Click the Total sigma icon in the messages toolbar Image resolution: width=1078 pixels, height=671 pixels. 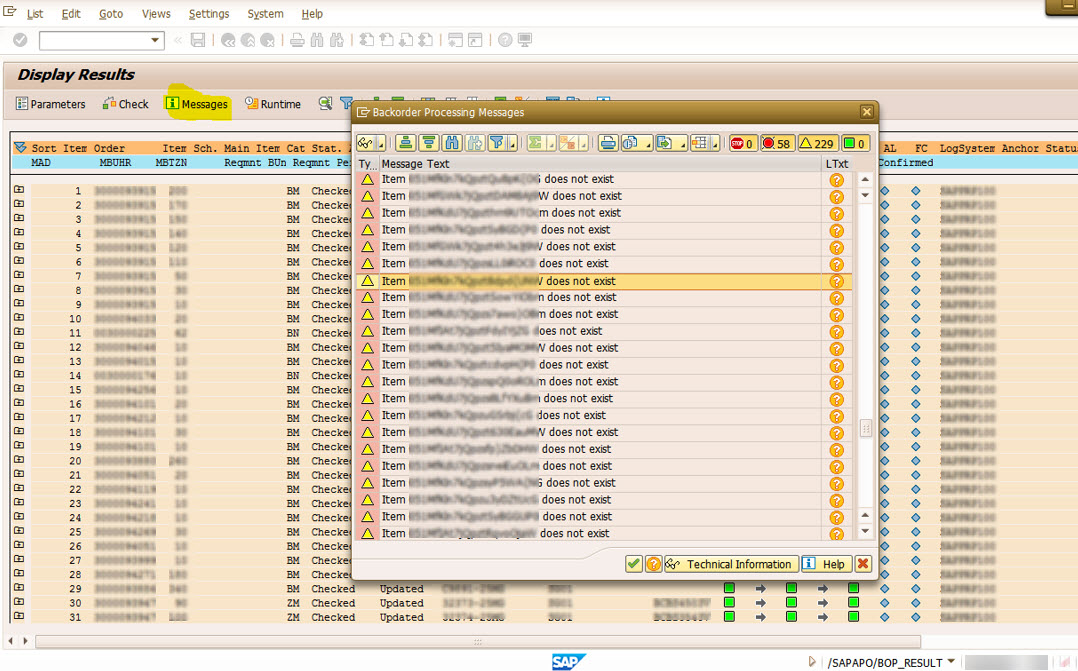click(x=535, y=143)
